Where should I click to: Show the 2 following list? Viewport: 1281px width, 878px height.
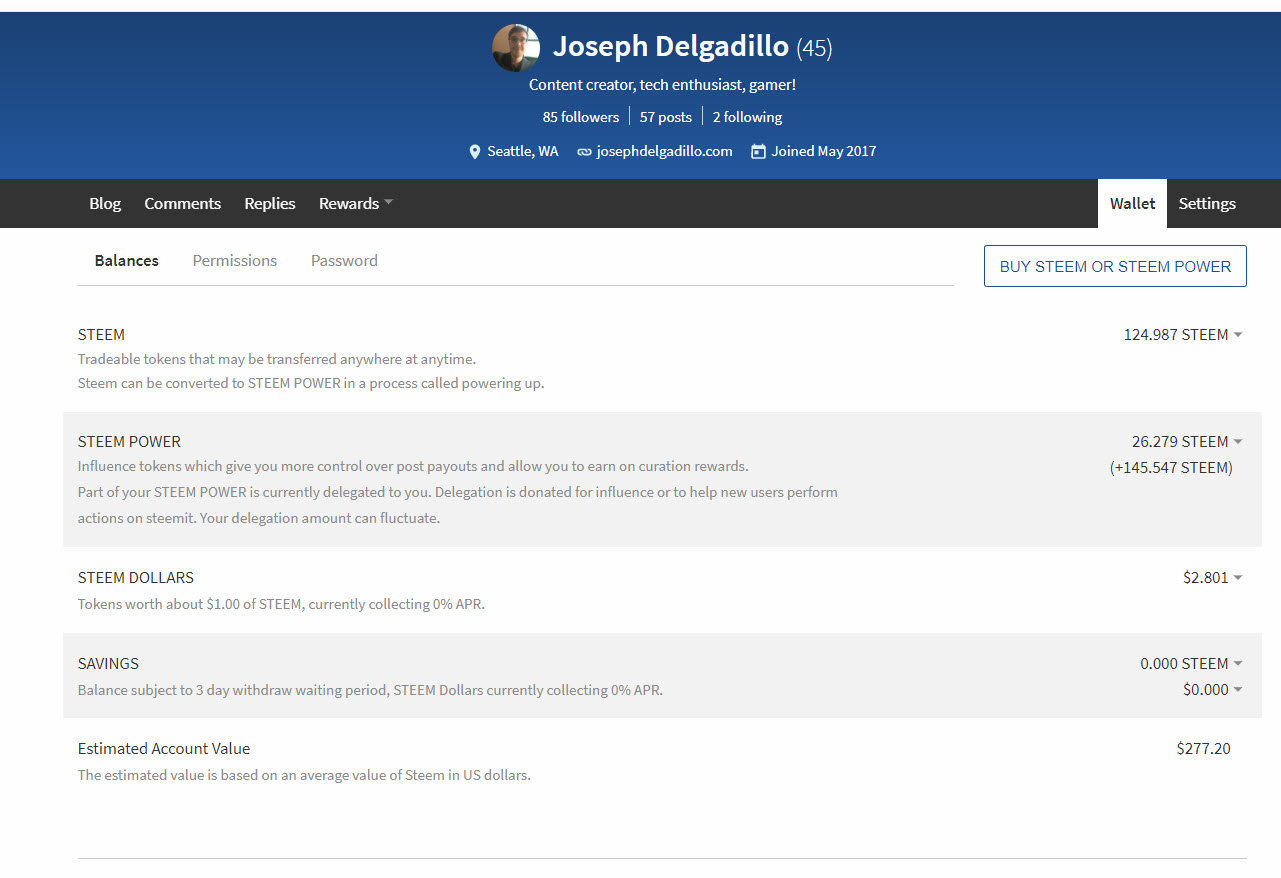pos(747,117)
